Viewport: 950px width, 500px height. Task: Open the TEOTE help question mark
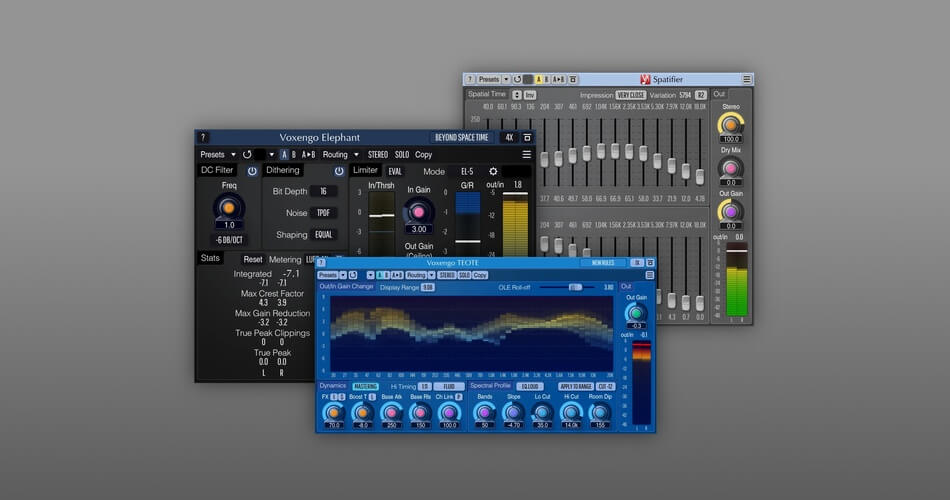(x=322, y=263)
